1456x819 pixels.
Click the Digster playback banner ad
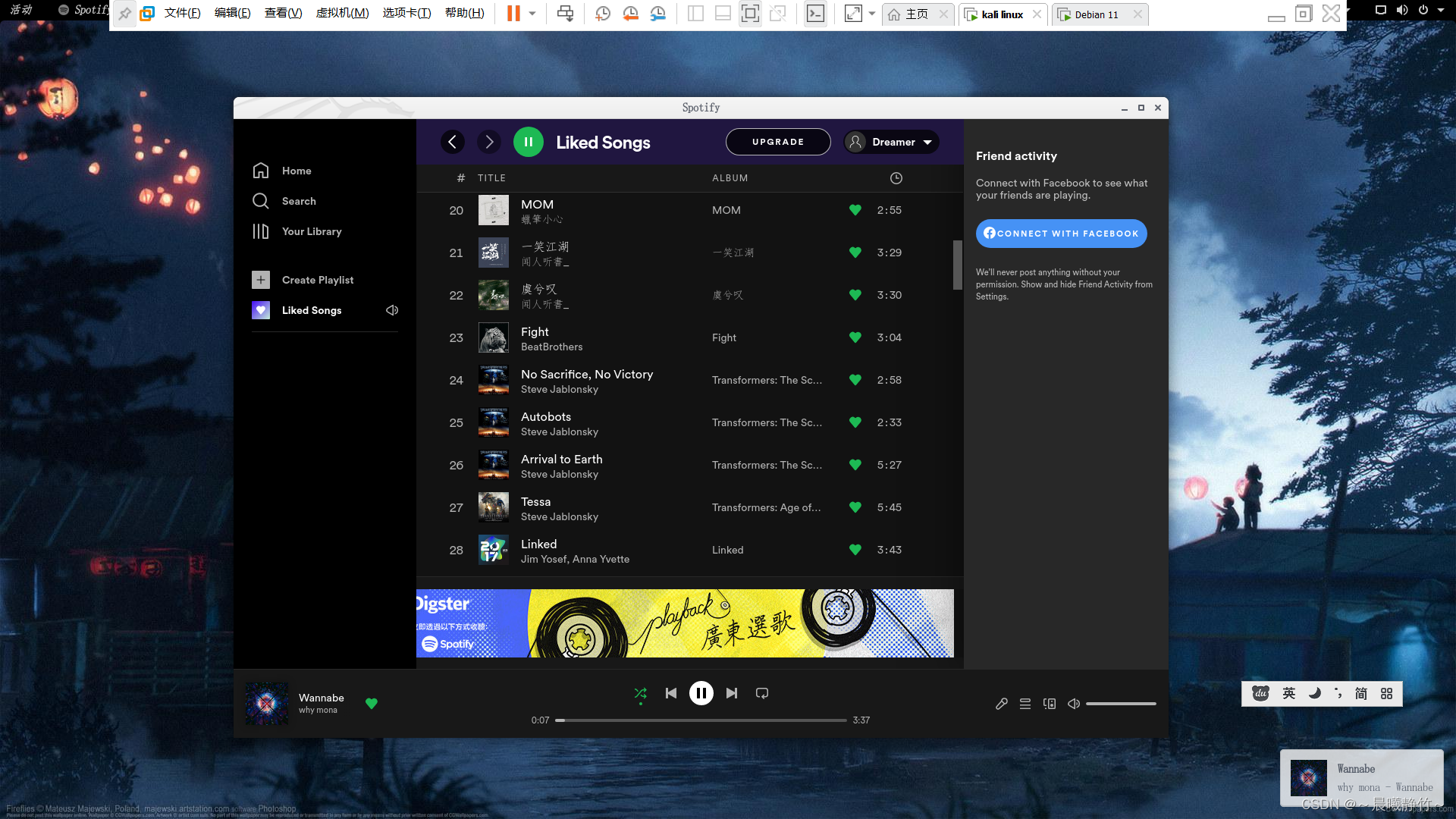click(685, 623)
